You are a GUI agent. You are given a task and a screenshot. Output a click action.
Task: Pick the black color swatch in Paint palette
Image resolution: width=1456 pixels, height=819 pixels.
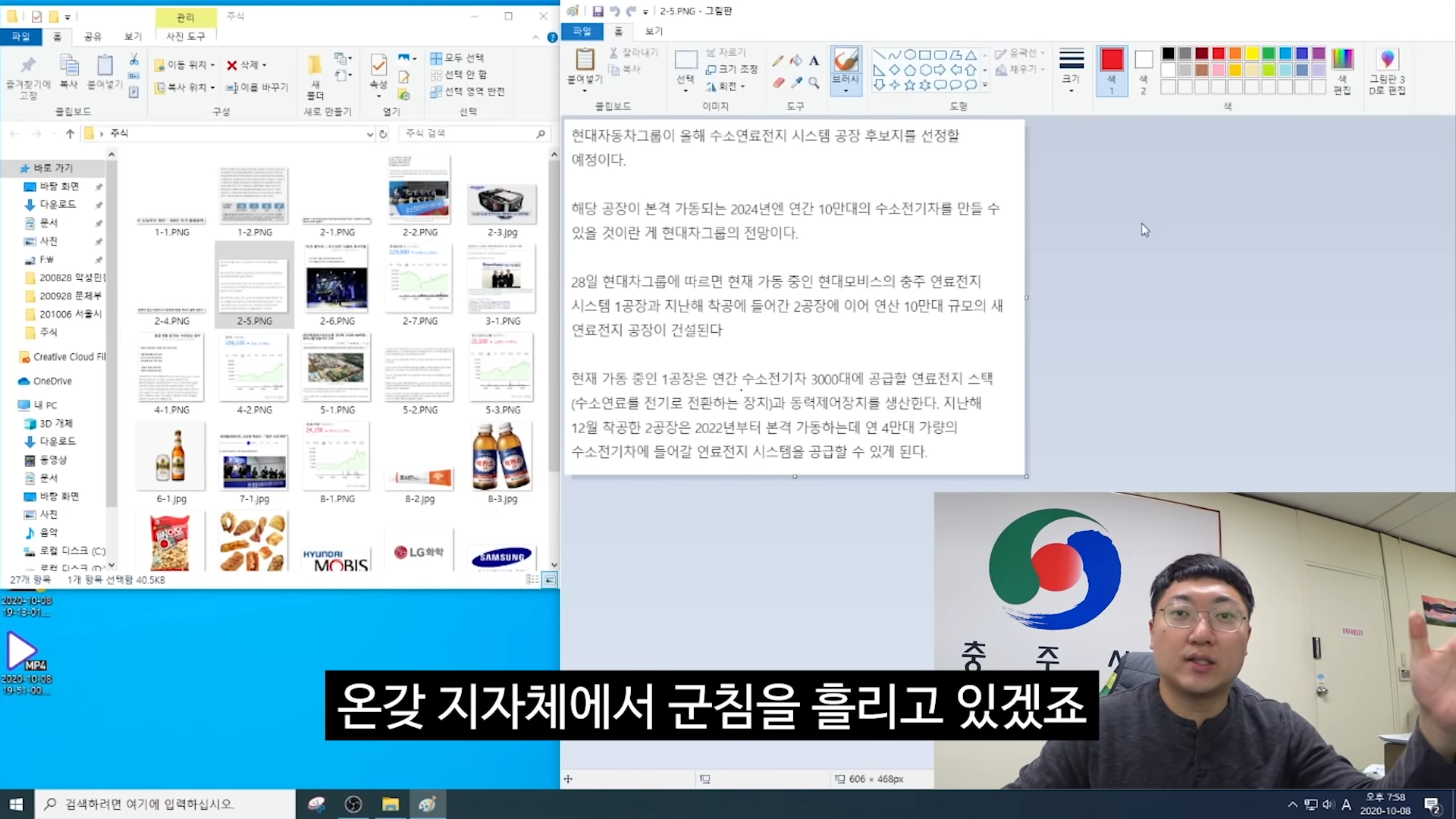(x=1168, y=53)
